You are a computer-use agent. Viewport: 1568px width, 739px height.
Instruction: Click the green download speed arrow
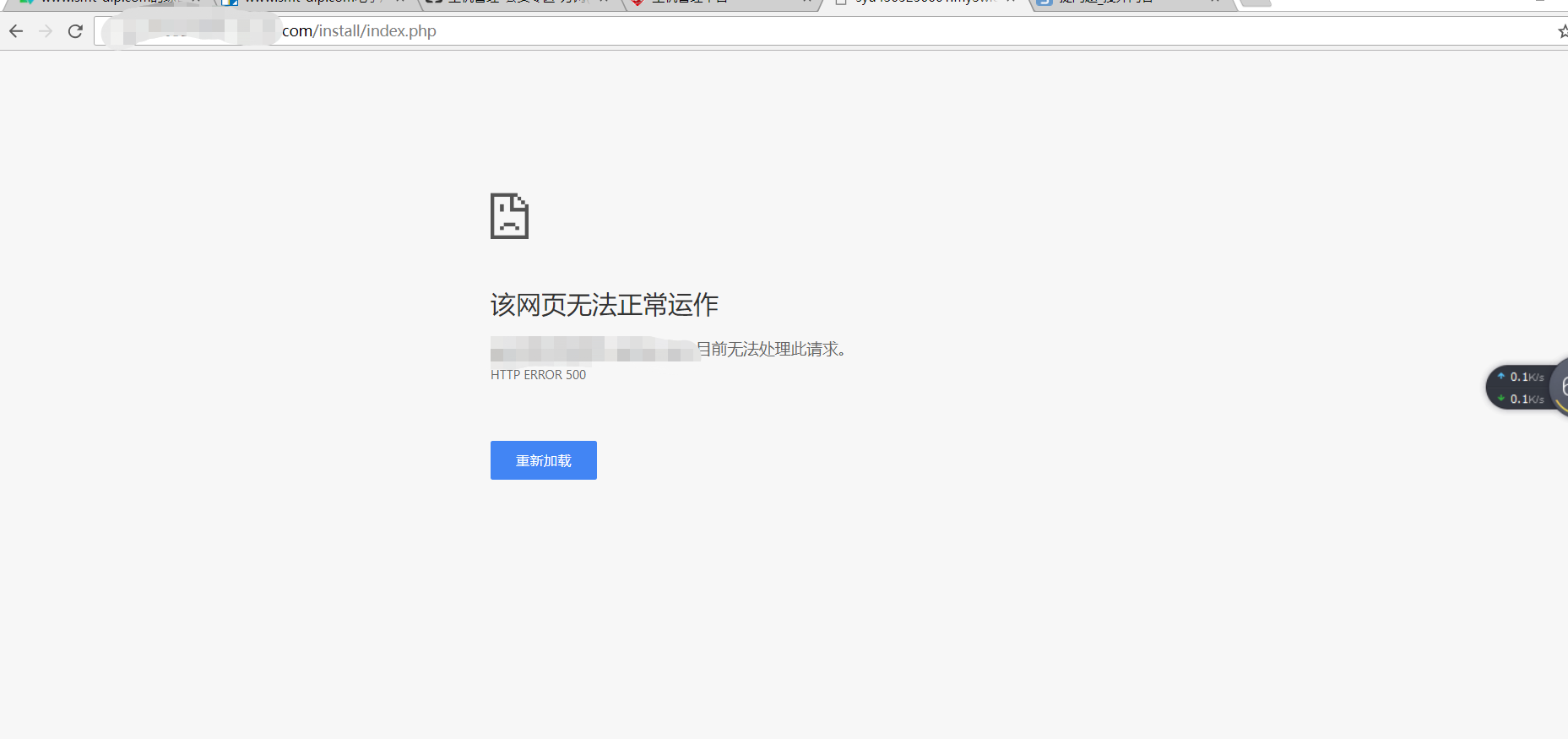coord(1501,398)
